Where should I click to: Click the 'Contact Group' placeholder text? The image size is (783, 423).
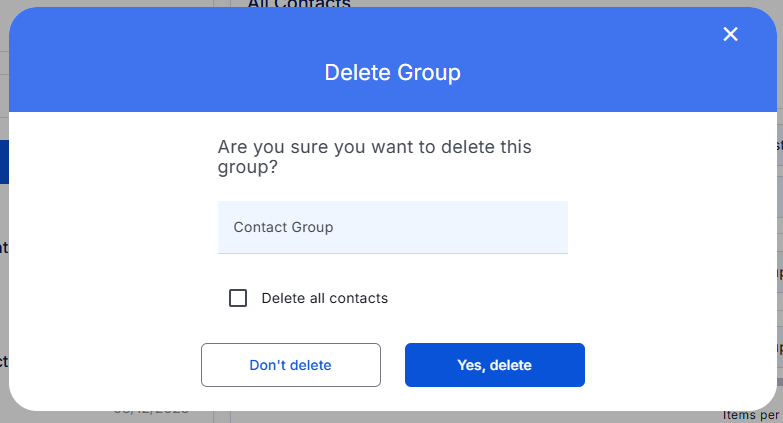click(283, 227)
